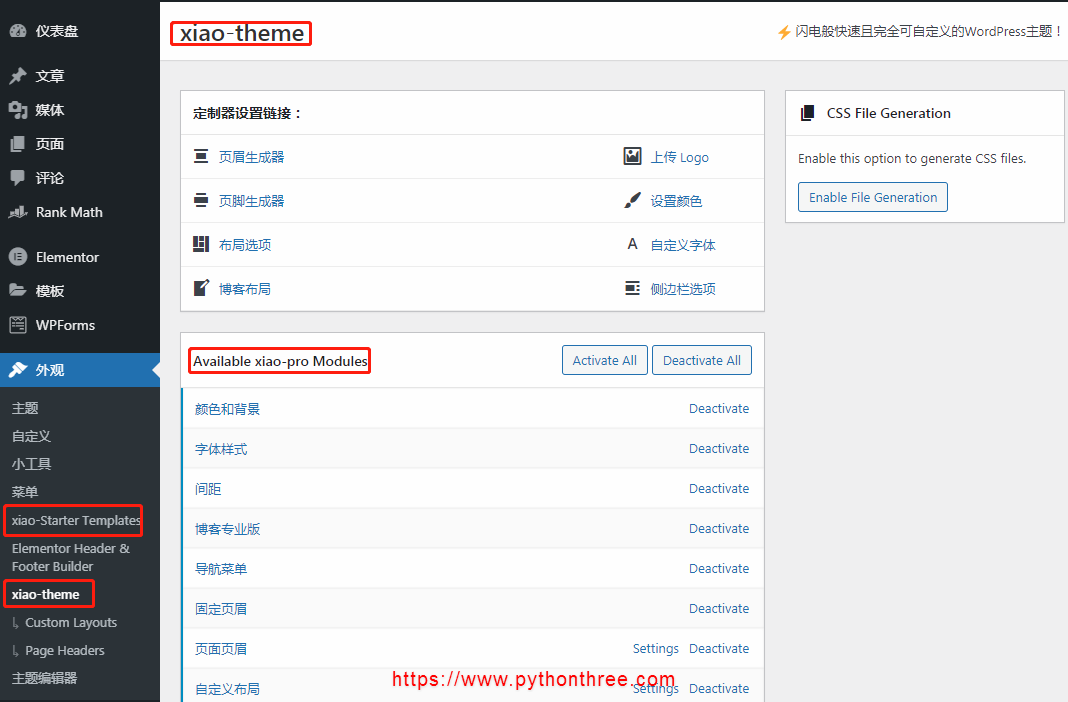
Task: Go to the 主题 submenu
Action: click(25, 408)
